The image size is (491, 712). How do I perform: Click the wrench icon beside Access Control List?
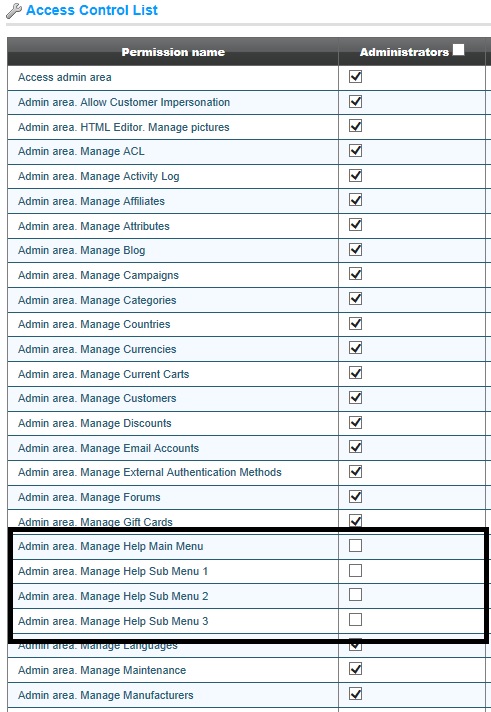pyautogui.click(x=14, y=10)
